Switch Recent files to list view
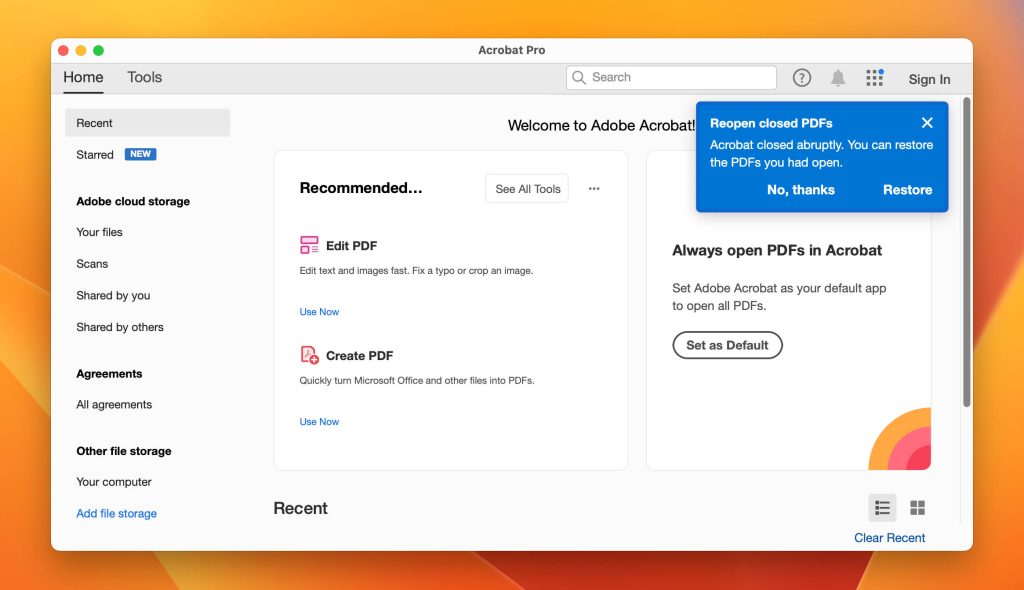This screenshot has height=590, width=1024. click(882, 508)
